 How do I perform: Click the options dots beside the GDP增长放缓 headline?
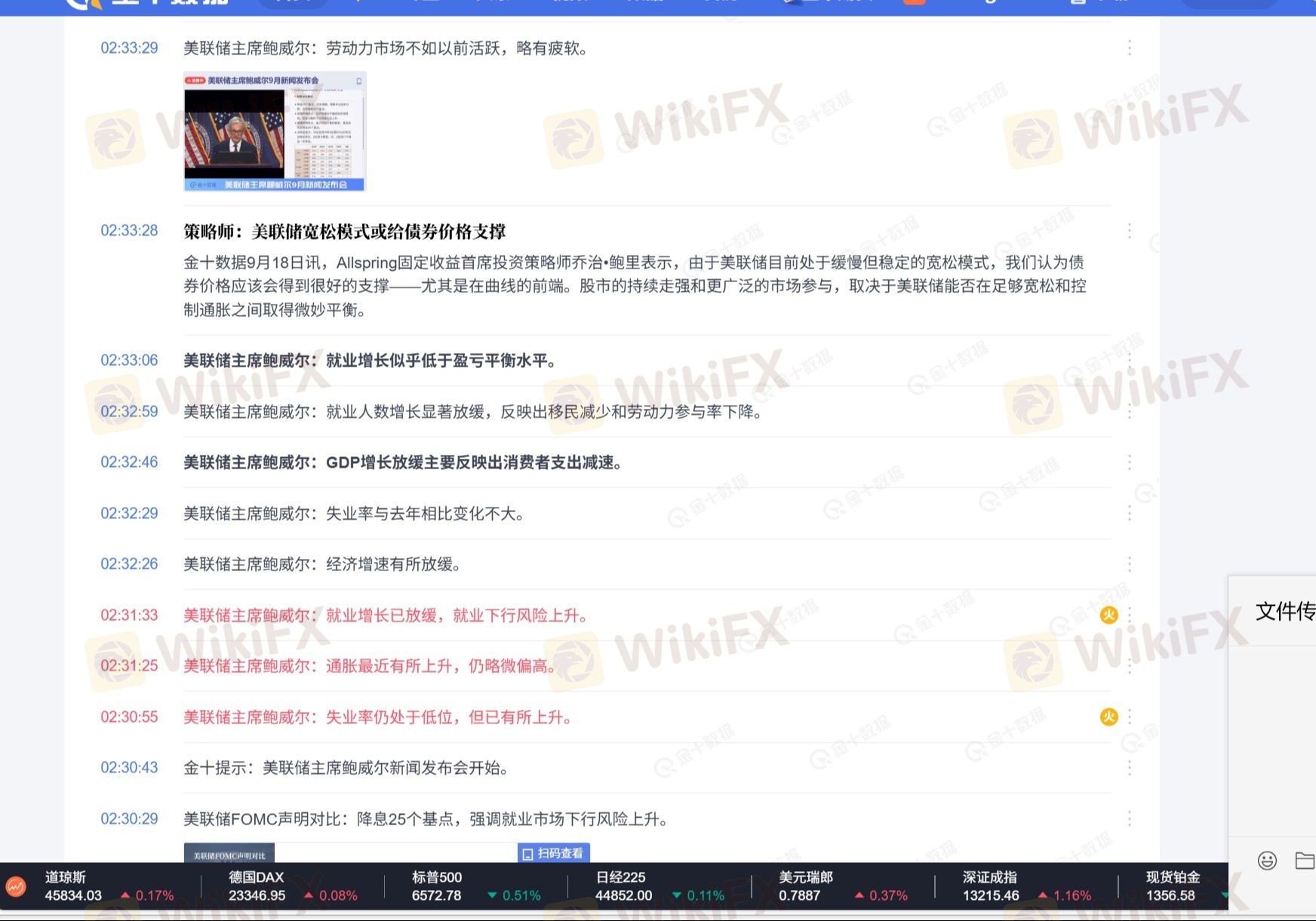[1129, 462]
